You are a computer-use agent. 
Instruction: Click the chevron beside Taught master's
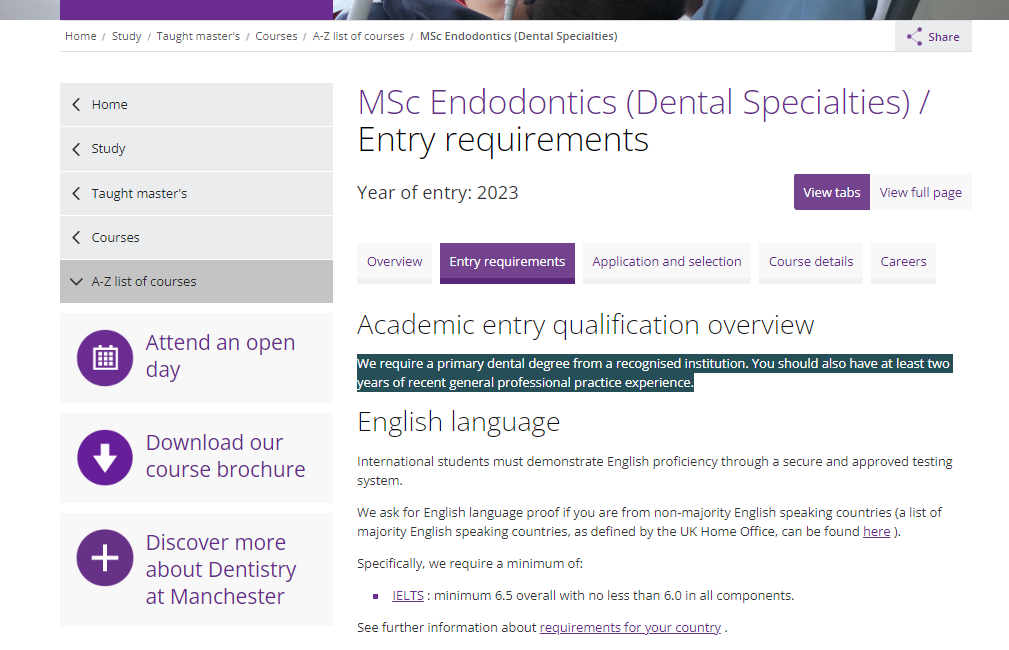[x=77, y=193]
